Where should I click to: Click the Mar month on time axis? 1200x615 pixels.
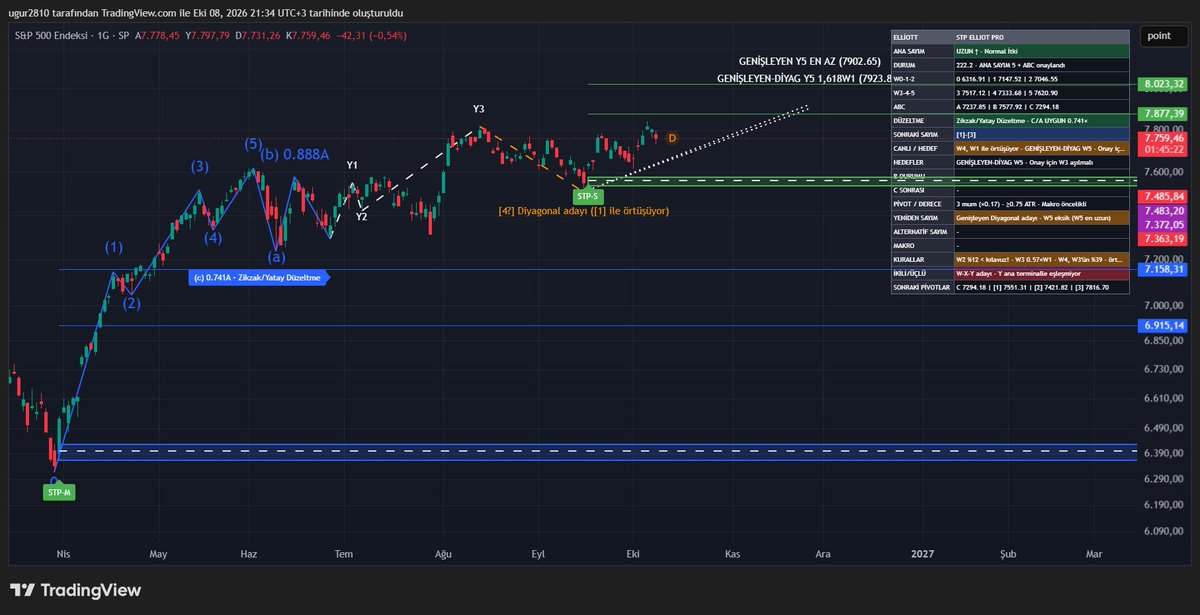pos(1094,553)
